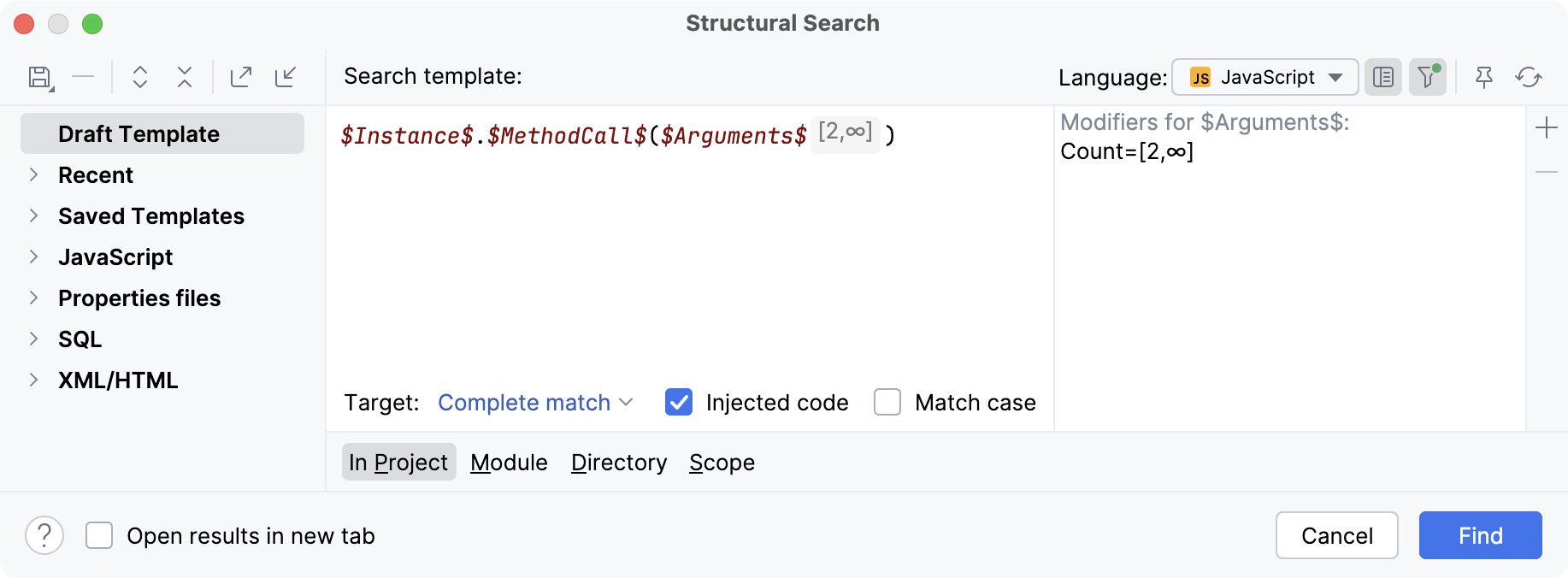Check Open results in new tab

click(99, 536)
